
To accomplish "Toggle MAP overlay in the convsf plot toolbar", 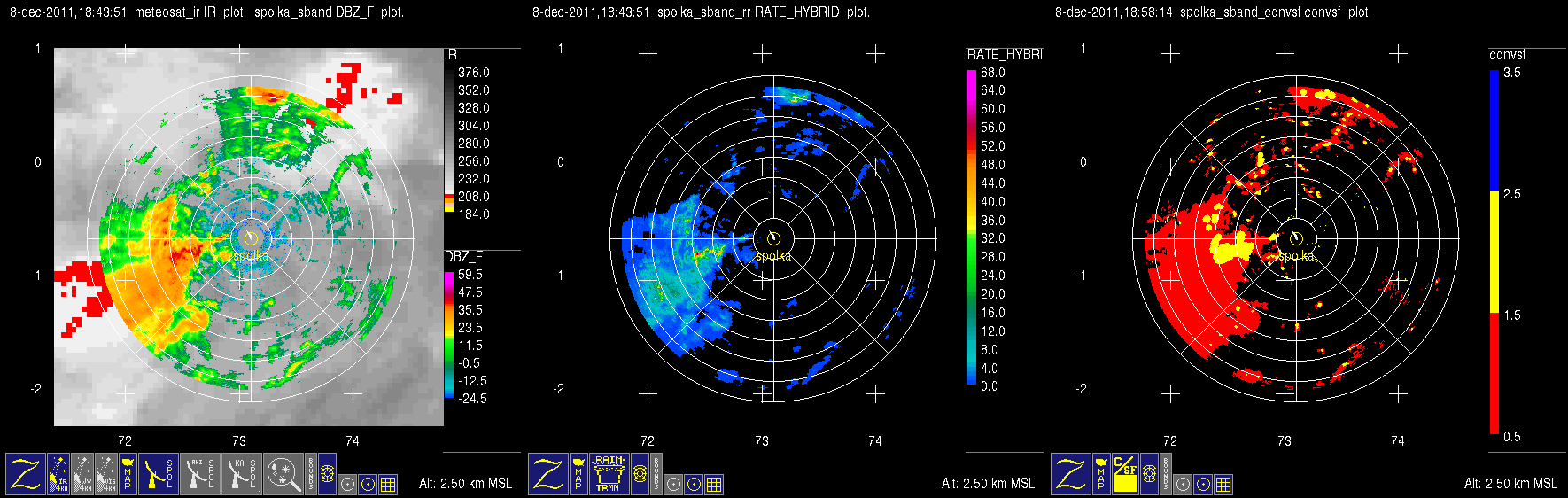I will click(x=1101, y=474).
